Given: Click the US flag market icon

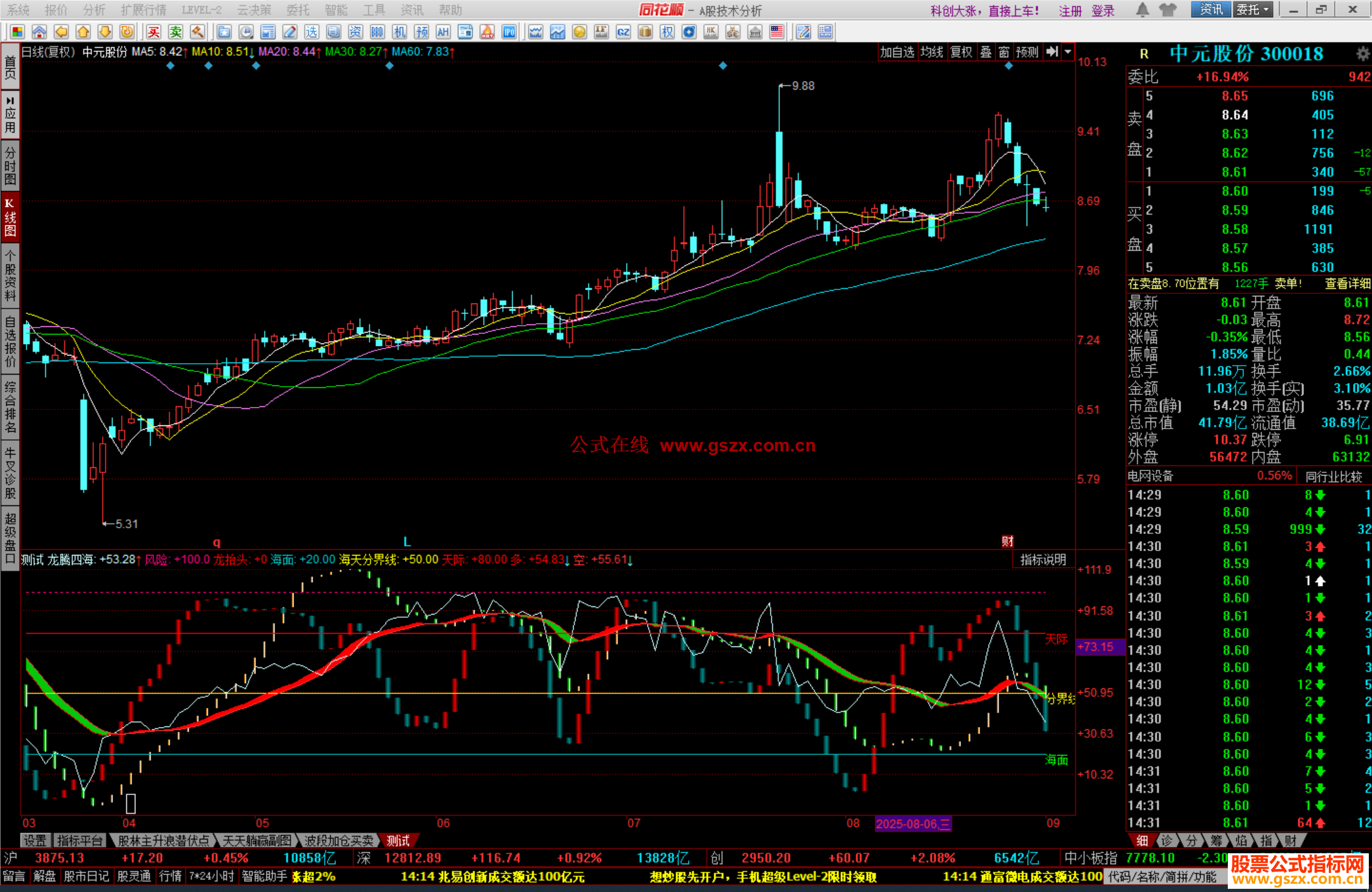Looking at the screenshot, I should (776, 32).
